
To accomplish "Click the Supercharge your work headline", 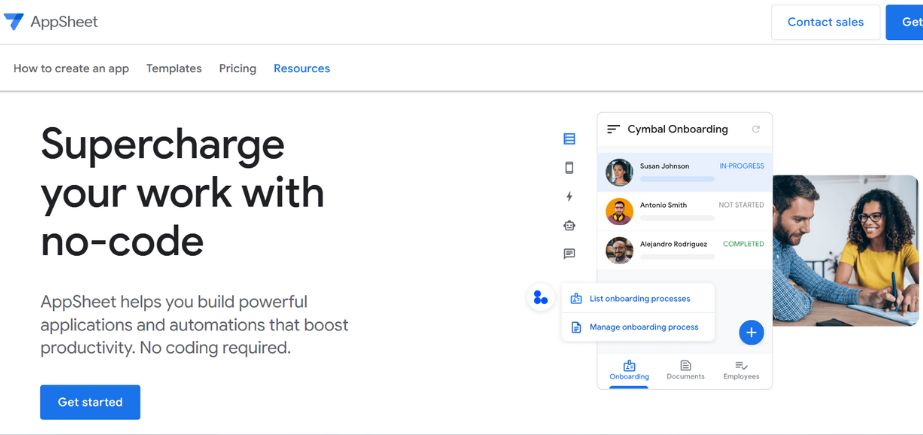I will [x=182, y=193].
